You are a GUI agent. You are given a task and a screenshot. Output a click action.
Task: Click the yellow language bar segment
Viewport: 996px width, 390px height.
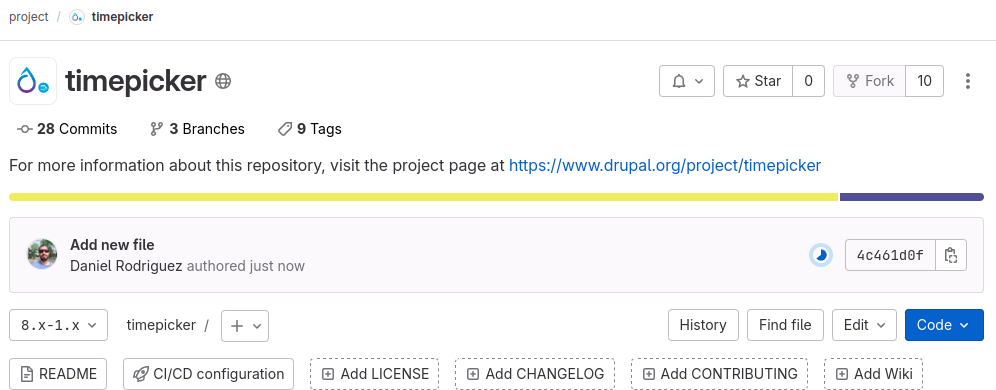pos(424,197)
